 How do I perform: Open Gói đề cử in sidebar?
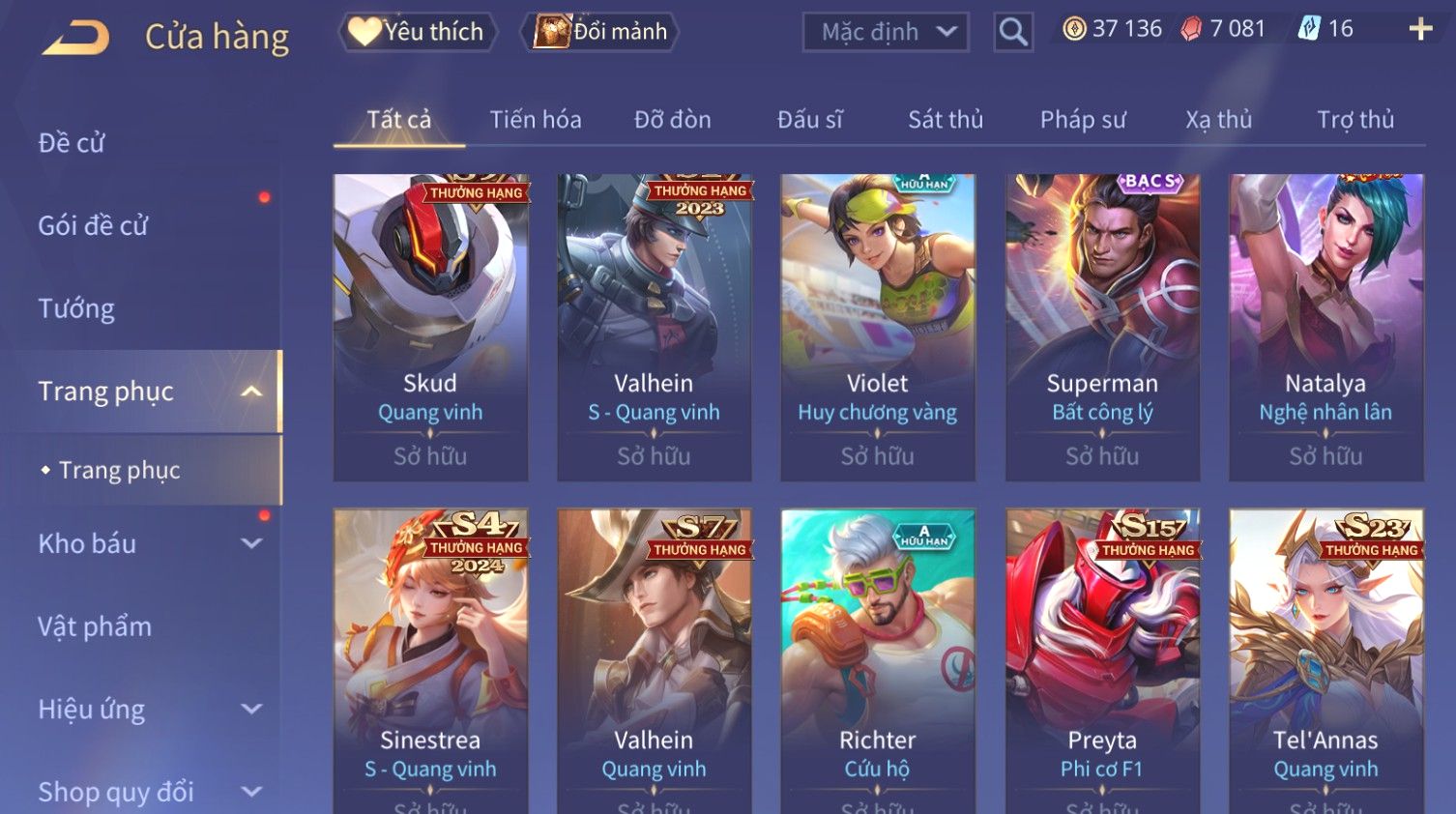click(93, 225)
